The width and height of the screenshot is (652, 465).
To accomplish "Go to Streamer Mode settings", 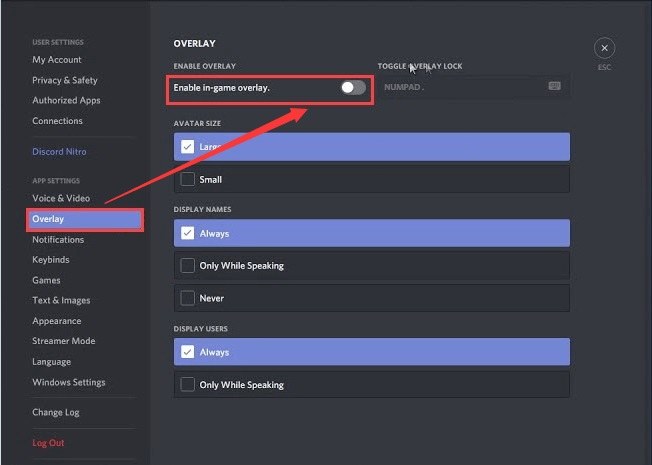I will pos(64,341).
